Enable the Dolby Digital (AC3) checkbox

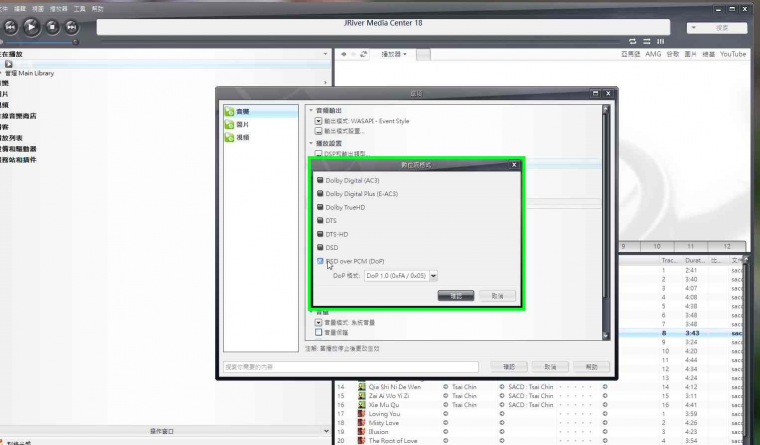[x=320, y=180]
